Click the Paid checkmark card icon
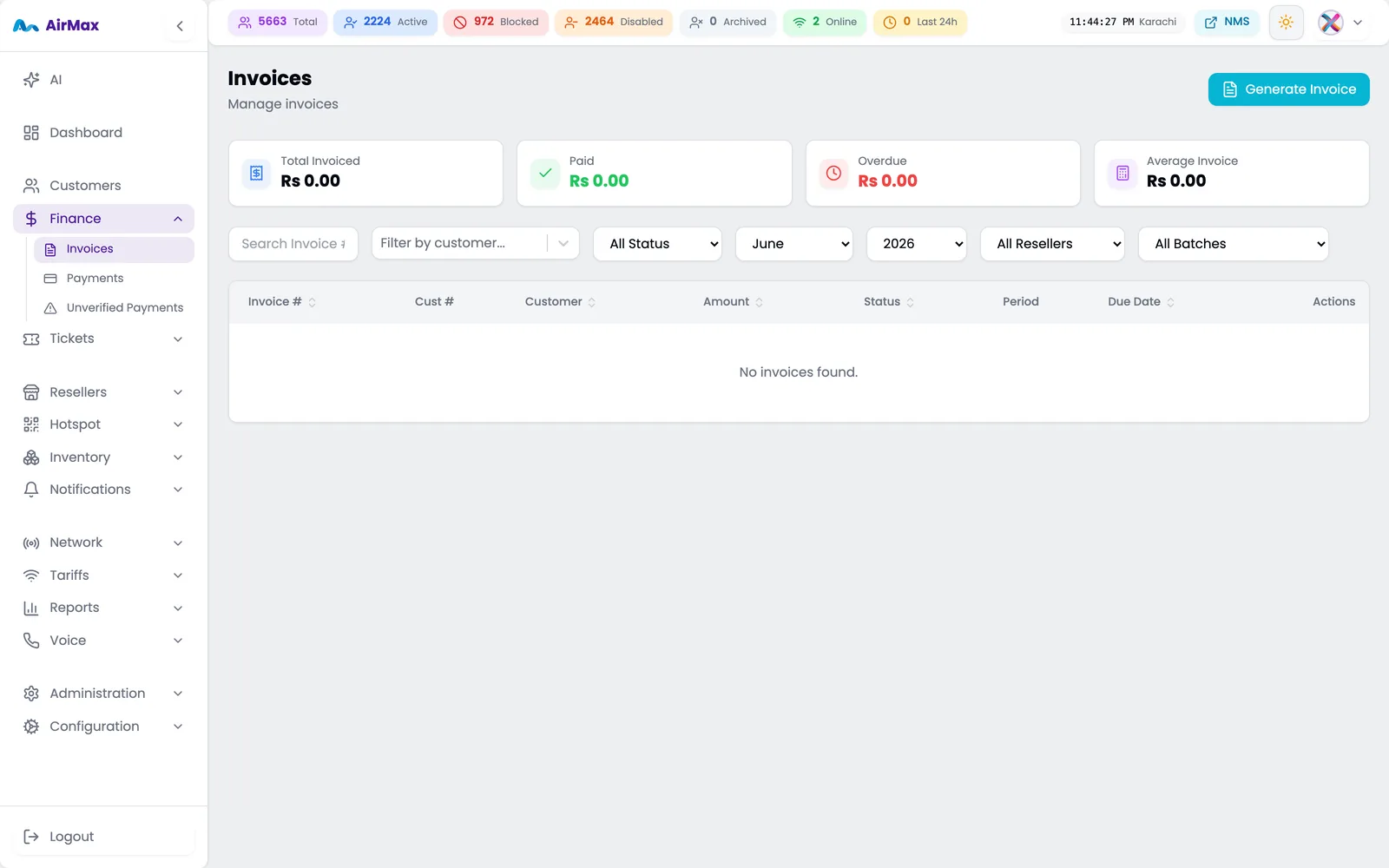This screenshot has width=1389, height=868. [x=545, y=173]
